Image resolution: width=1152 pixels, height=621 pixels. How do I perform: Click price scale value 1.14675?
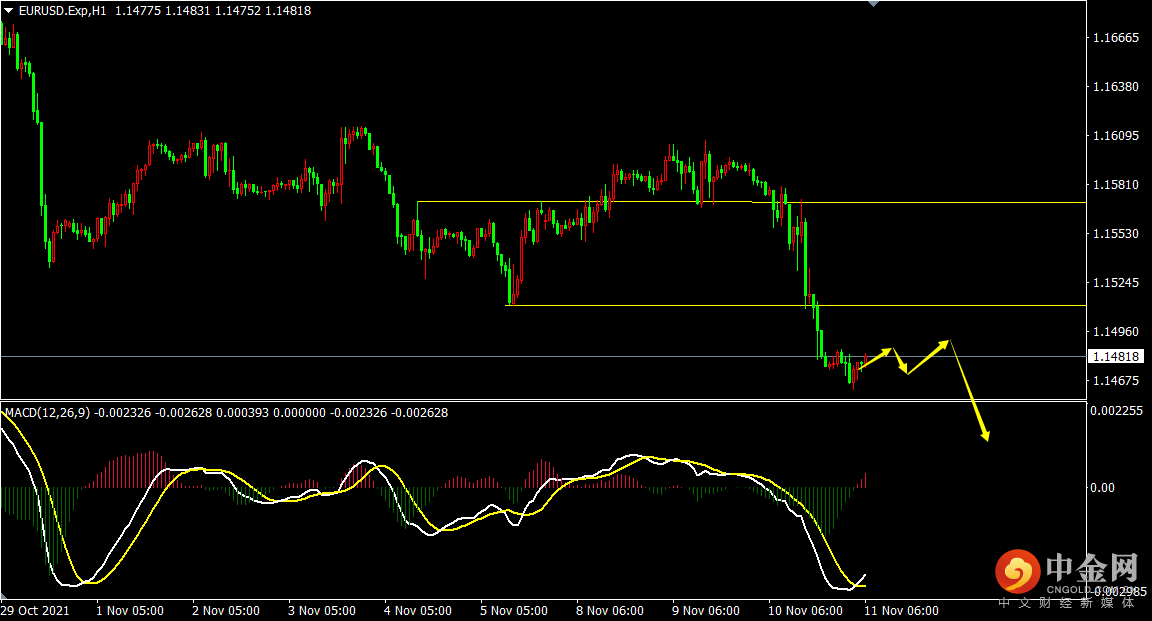[1116, 381]
